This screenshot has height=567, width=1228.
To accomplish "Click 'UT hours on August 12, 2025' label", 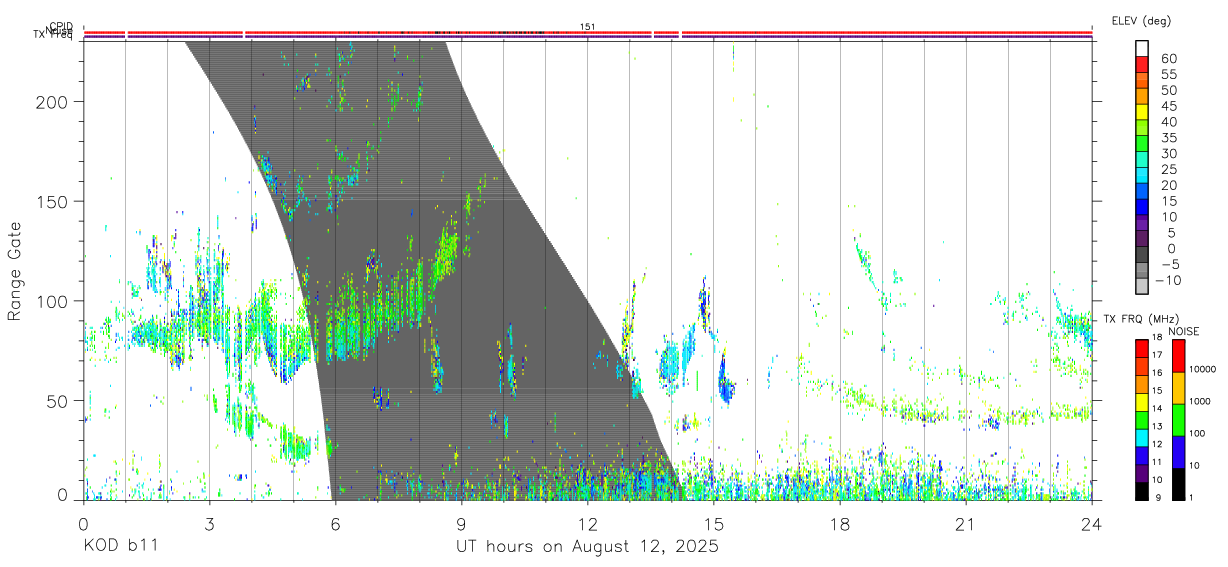I will tap(587, 547).
